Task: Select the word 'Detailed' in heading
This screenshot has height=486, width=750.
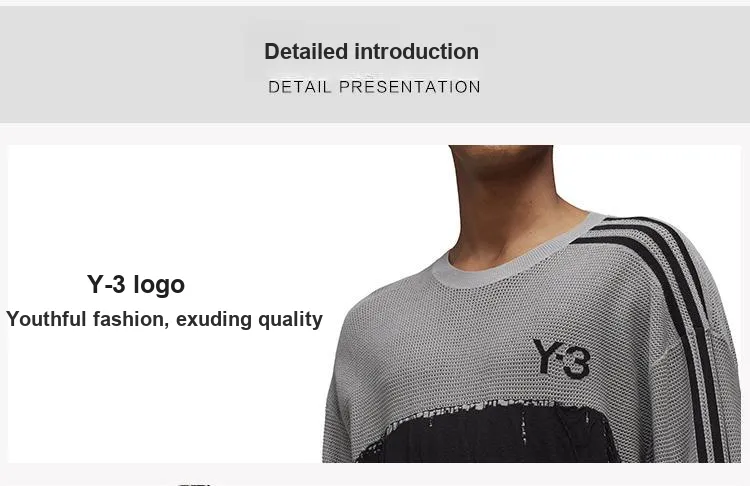Action: click(306, 52)
